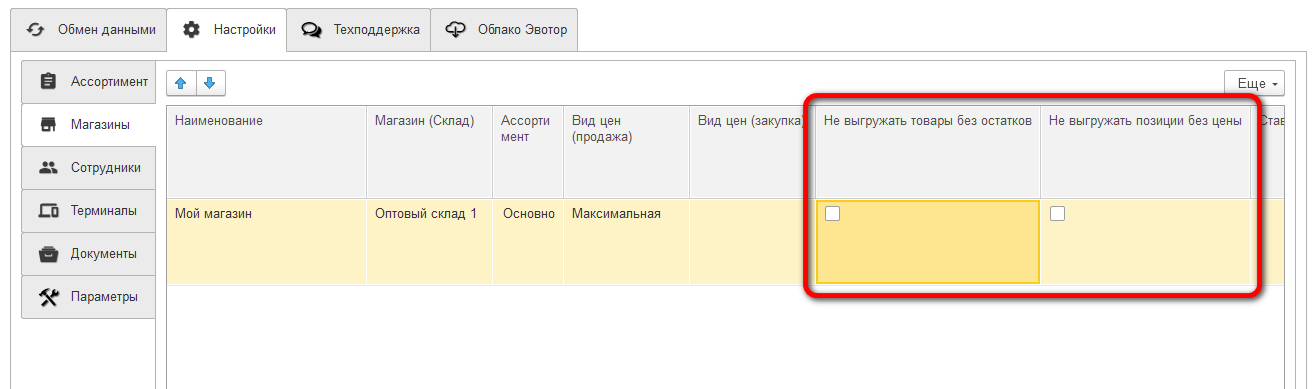This screenshot has height=389, width=1312.
Task: Click the devices icon beside Терминалы
Action: coord(47,211)
